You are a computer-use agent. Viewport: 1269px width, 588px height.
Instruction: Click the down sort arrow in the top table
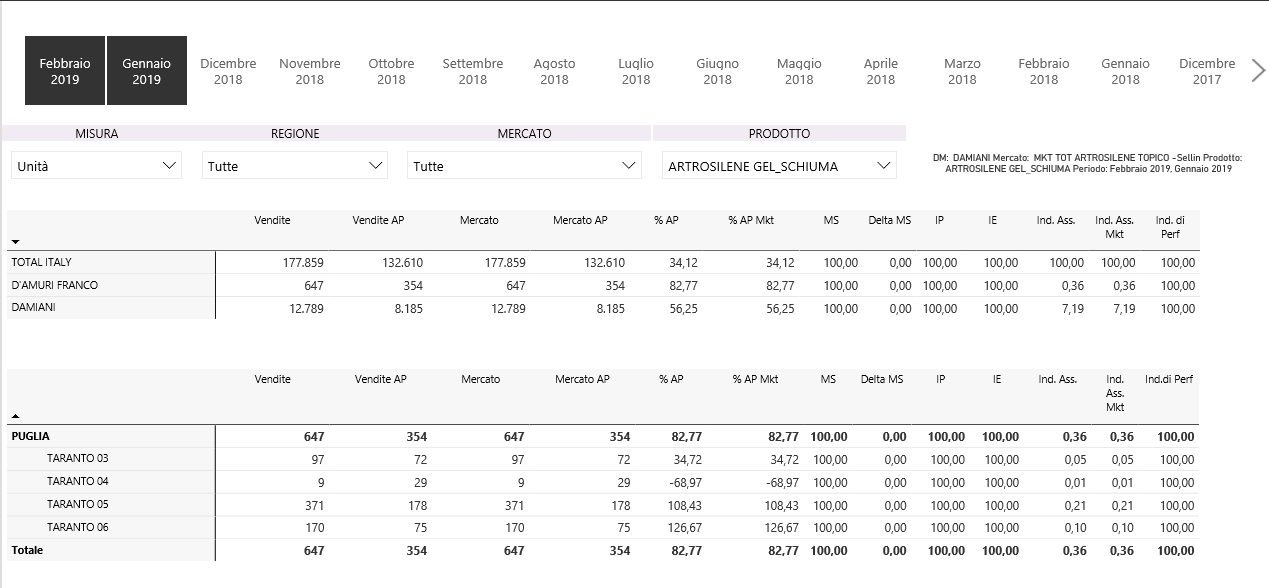tap(15, 242)
